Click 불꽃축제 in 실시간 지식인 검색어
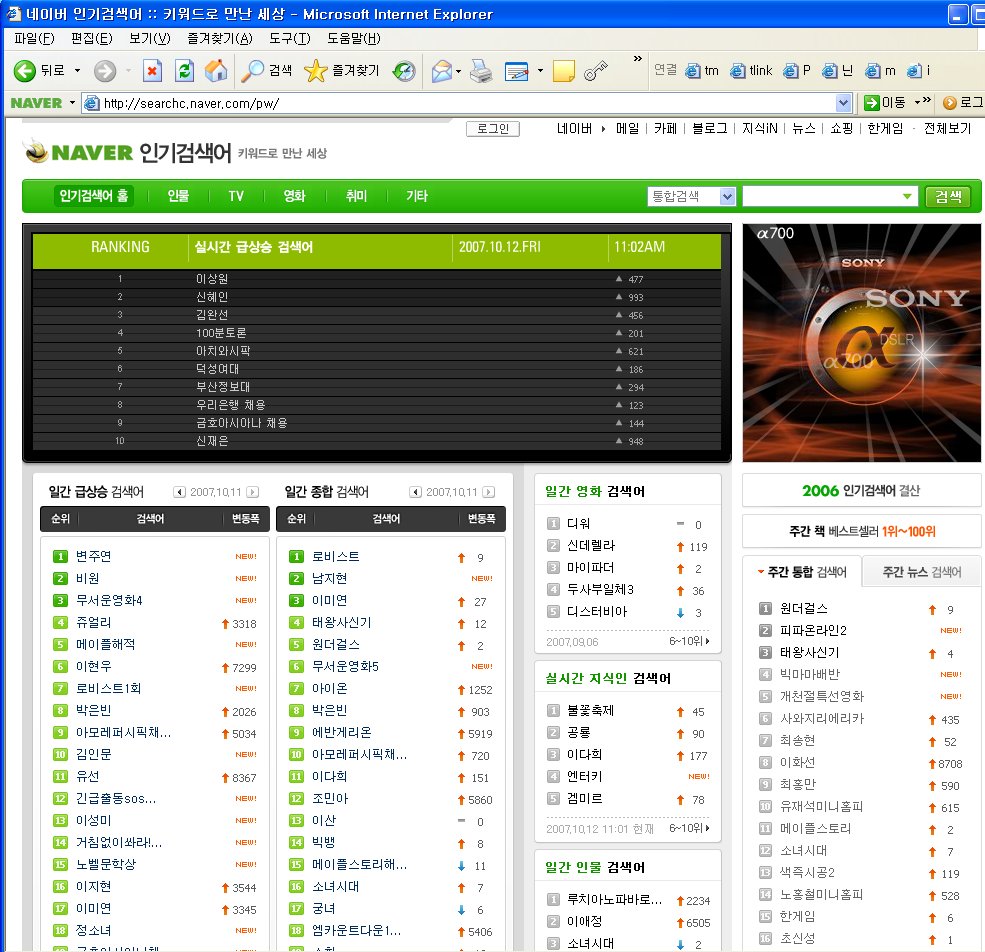This screenshot has width=985, height=952. [x=590, y=710]
